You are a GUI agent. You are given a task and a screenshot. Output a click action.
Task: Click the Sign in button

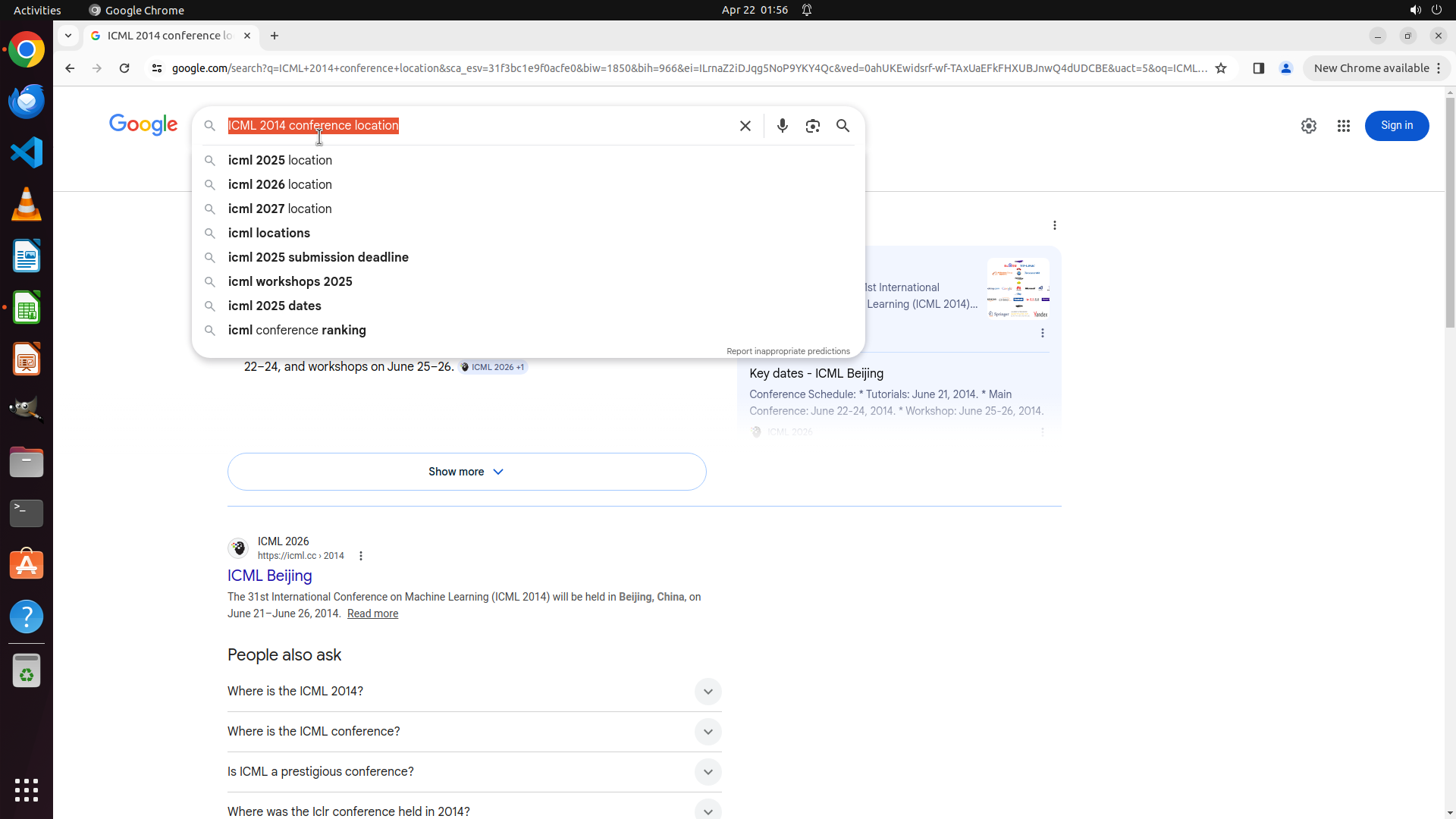[1396, 126]
